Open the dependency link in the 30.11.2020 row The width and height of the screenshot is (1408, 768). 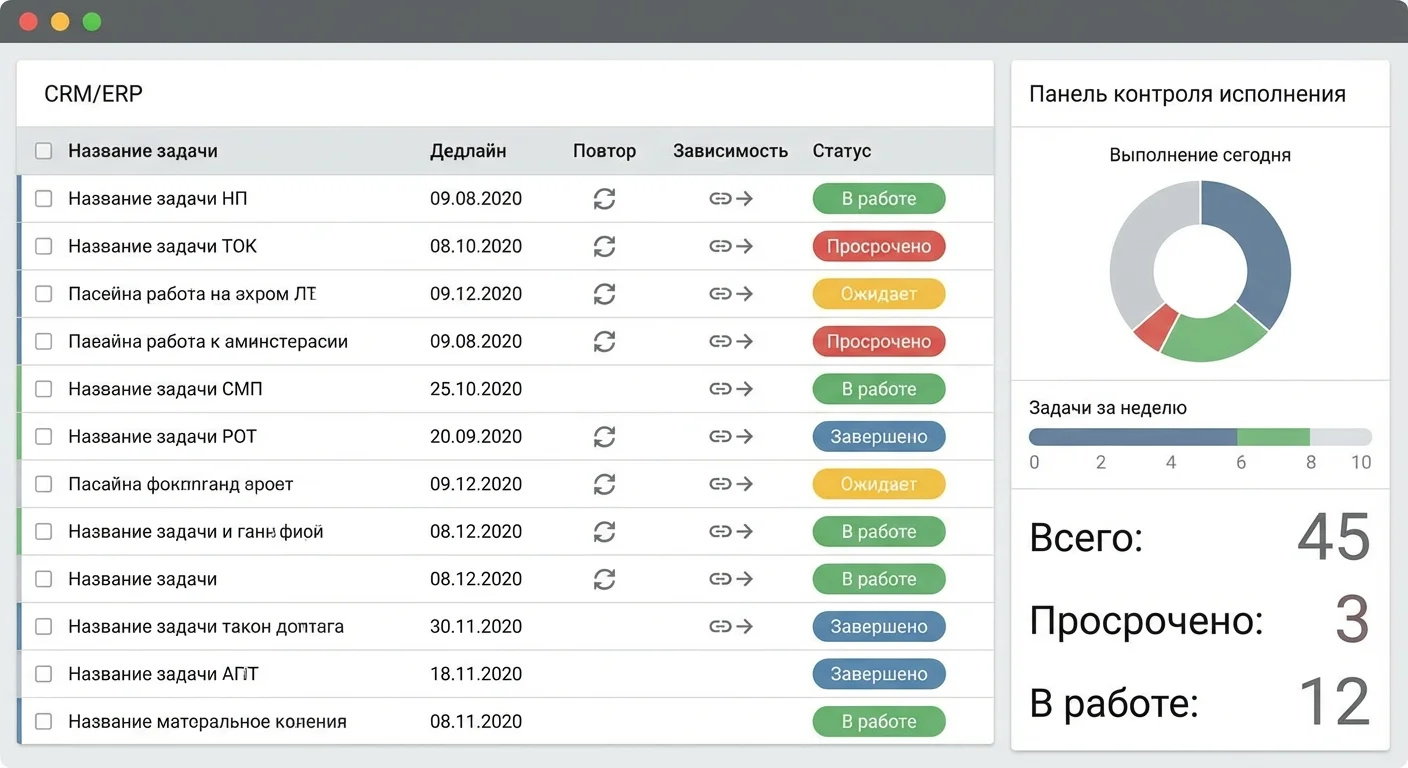coord(731,626)
